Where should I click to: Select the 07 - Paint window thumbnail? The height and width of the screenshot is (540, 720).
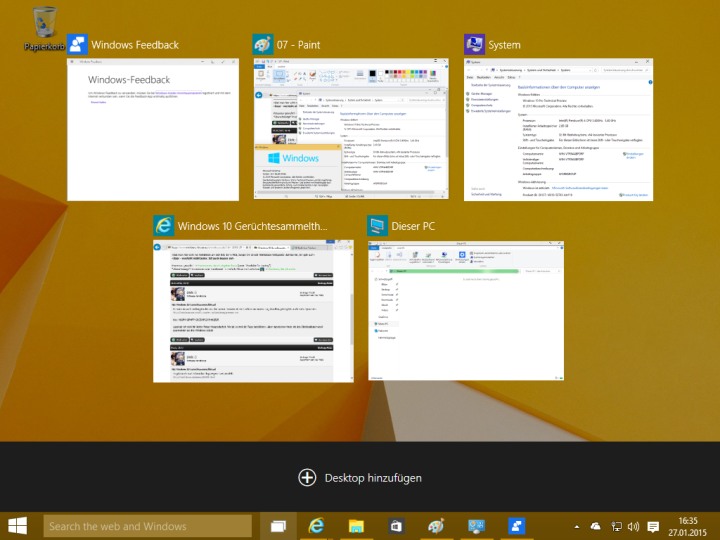[x=351, y=129]
